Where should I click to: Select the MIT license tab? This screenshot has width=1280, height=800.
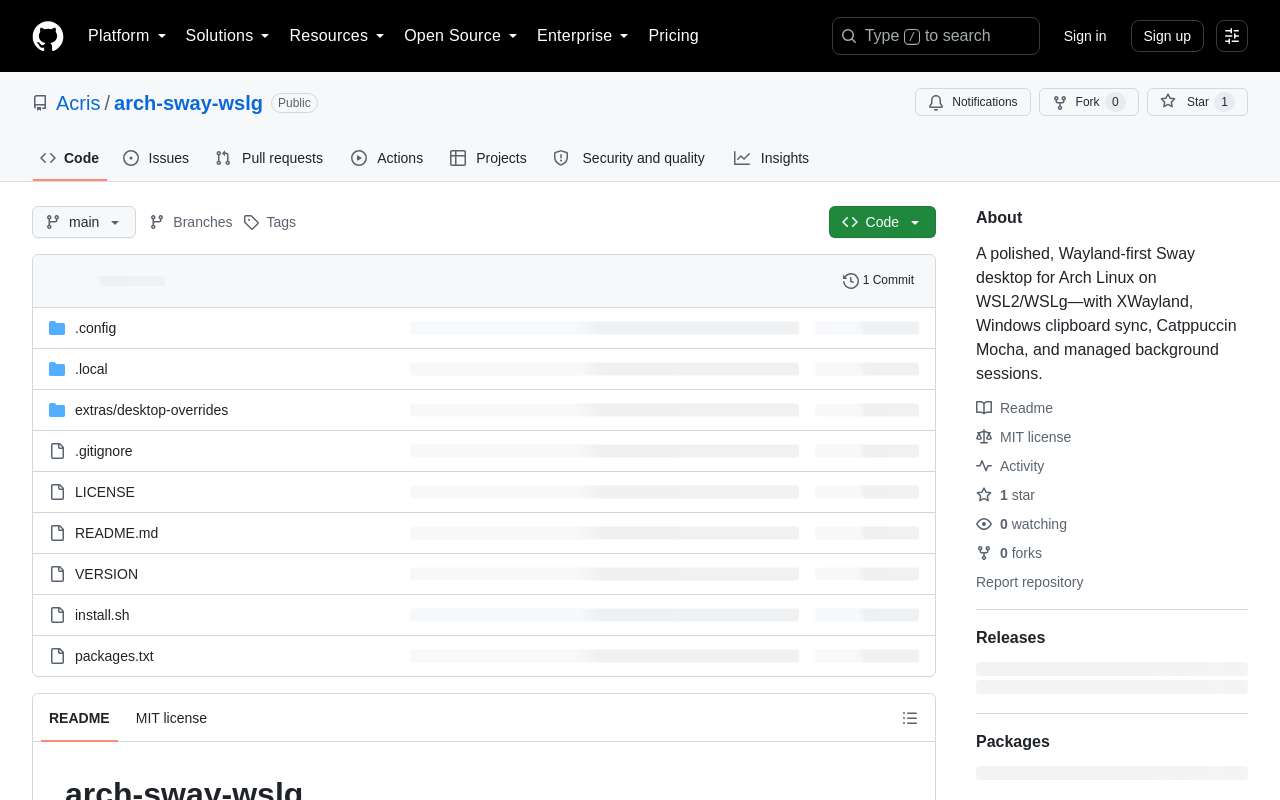point(171,718)
